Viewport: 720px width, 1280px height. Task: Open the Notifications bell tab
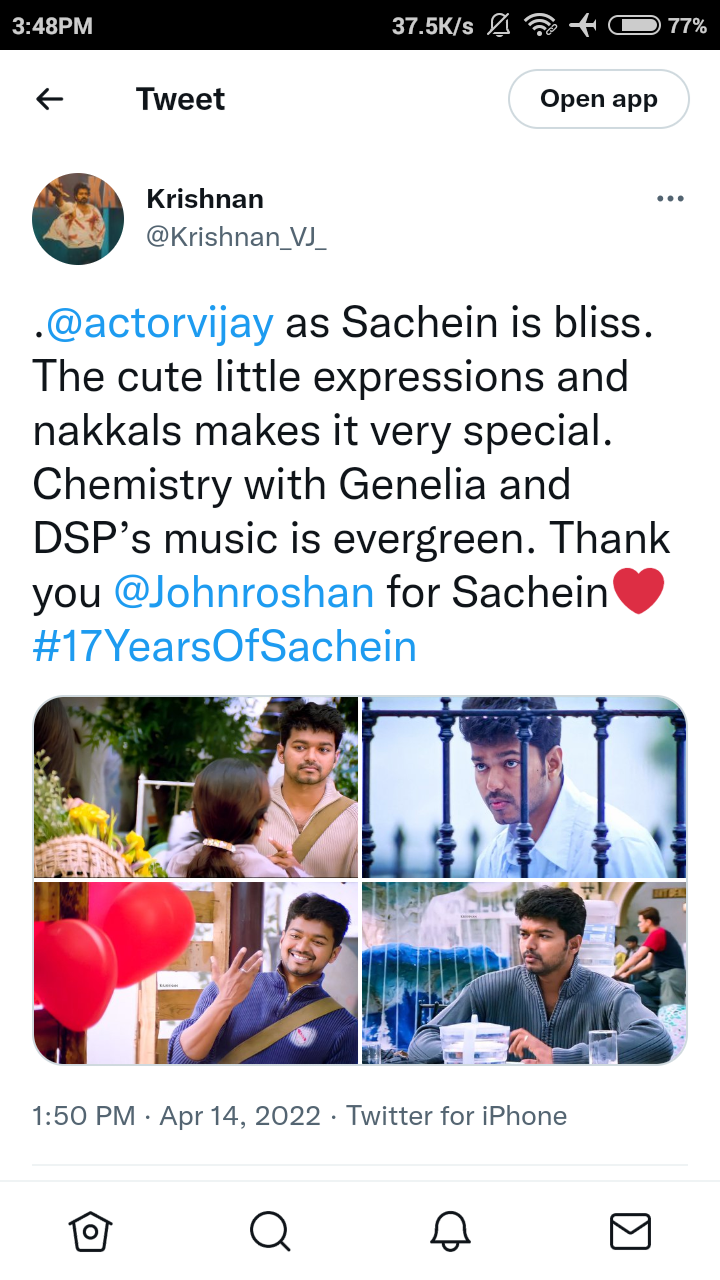pyautogui.click(x=450, y=1231)
